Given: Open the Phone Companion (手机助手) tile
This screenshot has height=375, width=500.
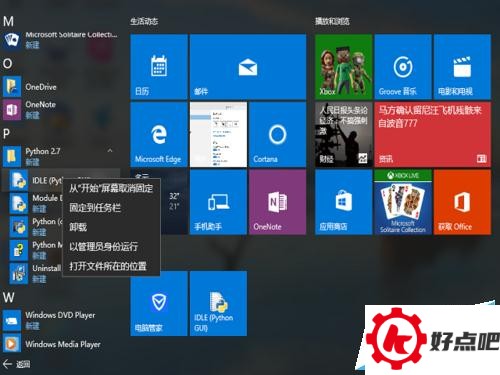Looking at the screenshot, I should 218,202.
